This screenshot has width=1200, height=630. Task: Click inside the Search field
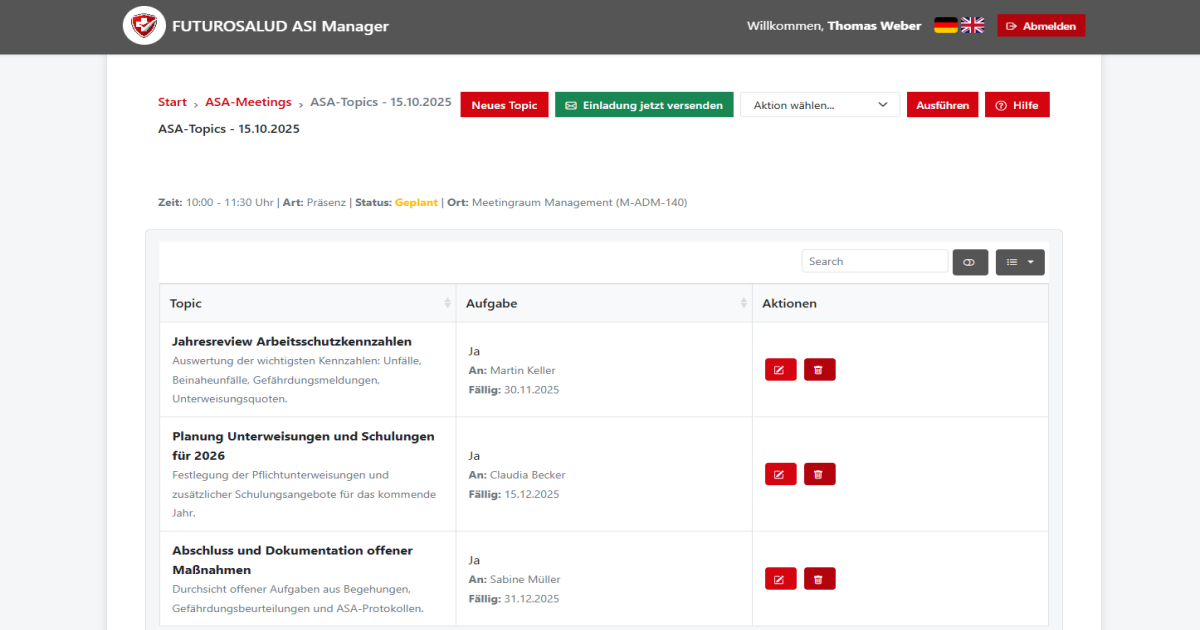click(x=874, y=260)
